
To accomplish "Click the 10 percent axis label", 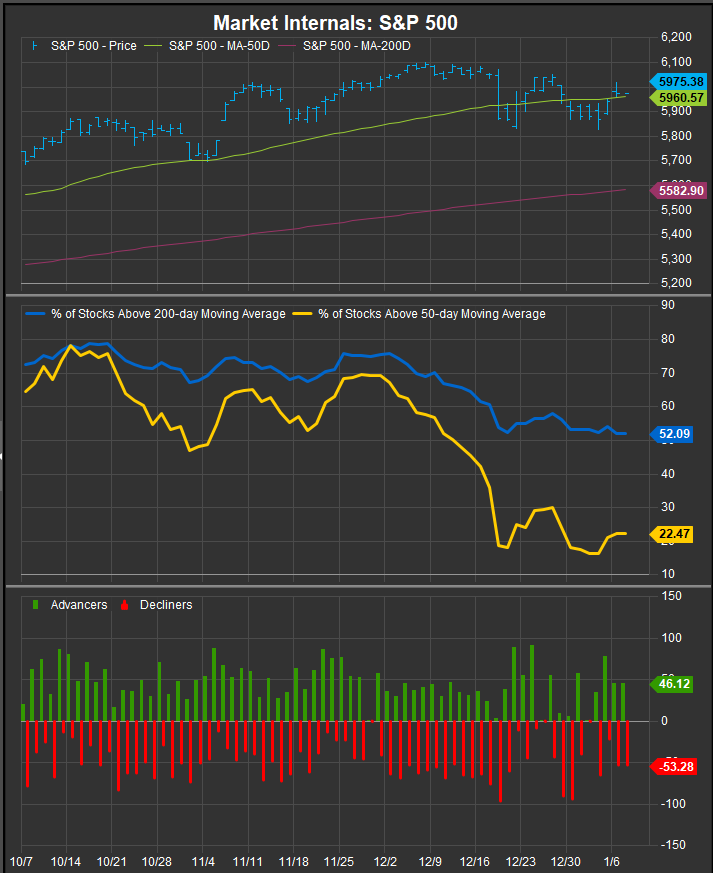I will click(x=667, y=573).
